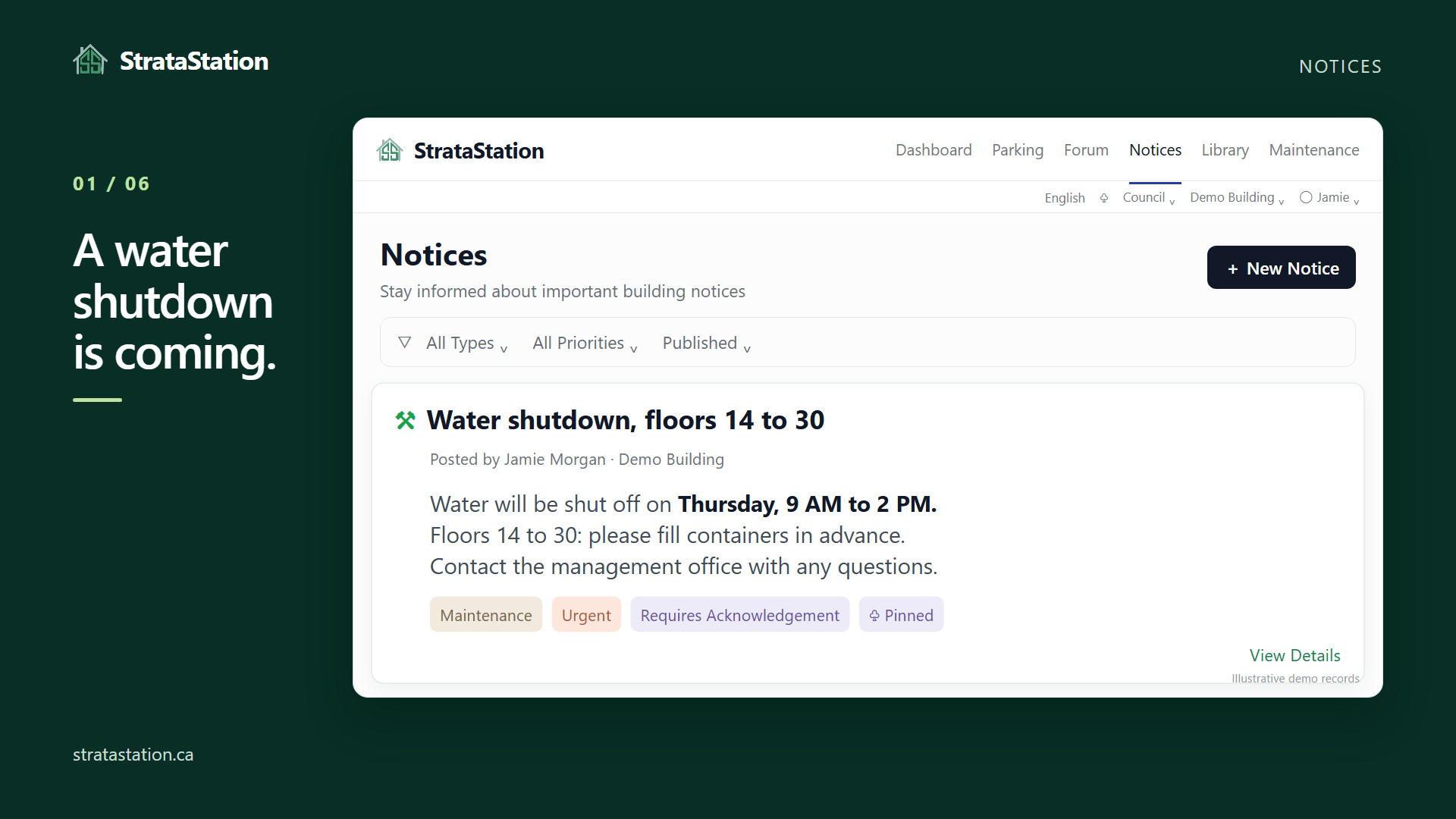This screenshot has height=819, width=1456.
Task: Click the Jamie user avatar circle
Action: 1306,197
